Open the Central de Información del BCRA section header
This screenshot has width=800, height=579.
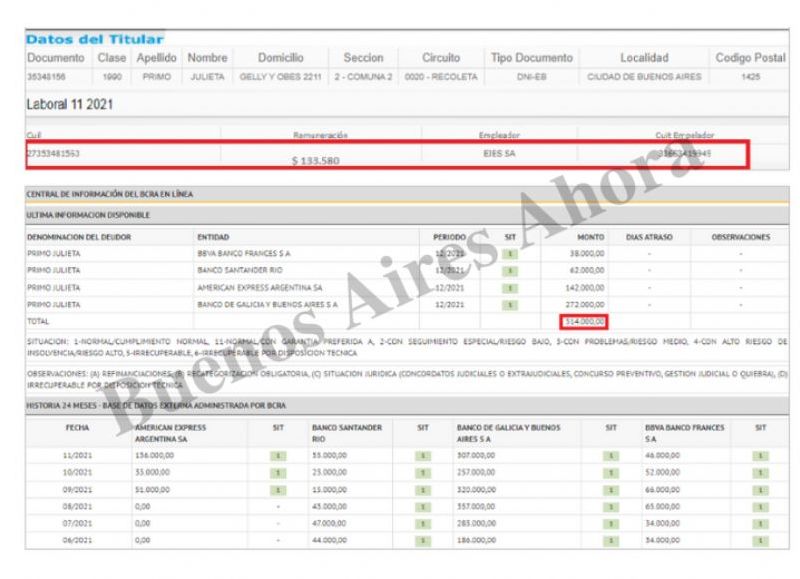(110, 194)
